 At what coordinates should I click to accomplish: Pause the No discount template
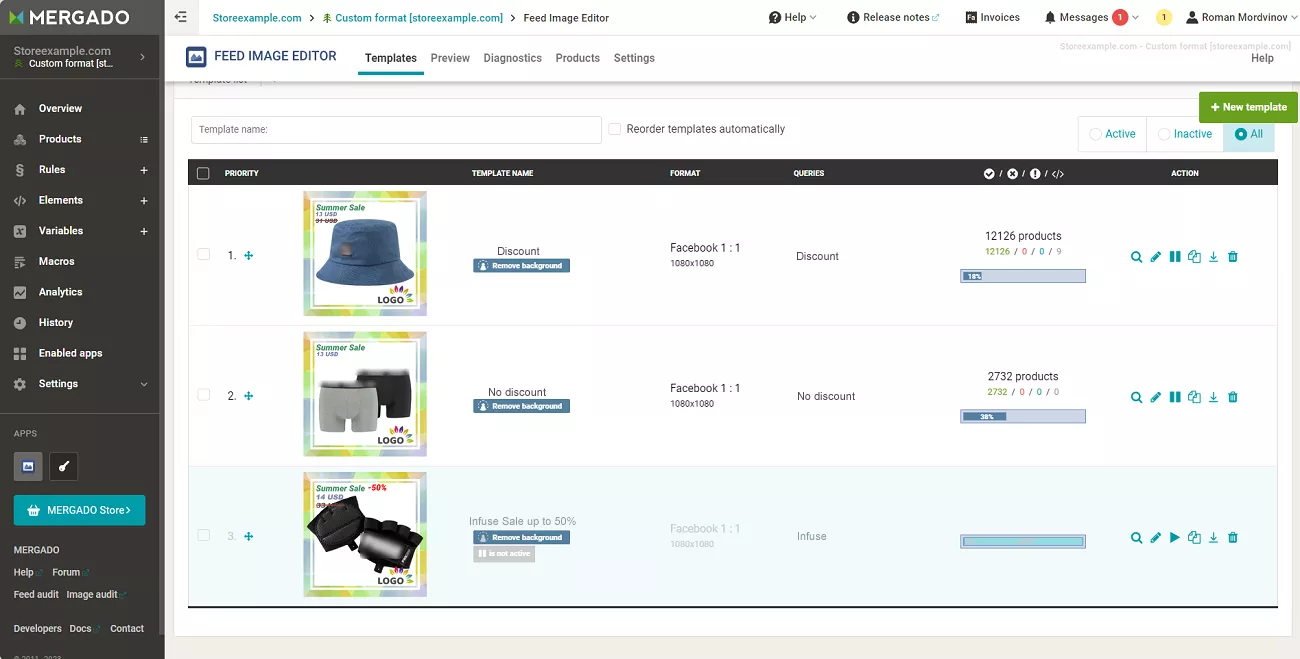(x=1175, y=397)
